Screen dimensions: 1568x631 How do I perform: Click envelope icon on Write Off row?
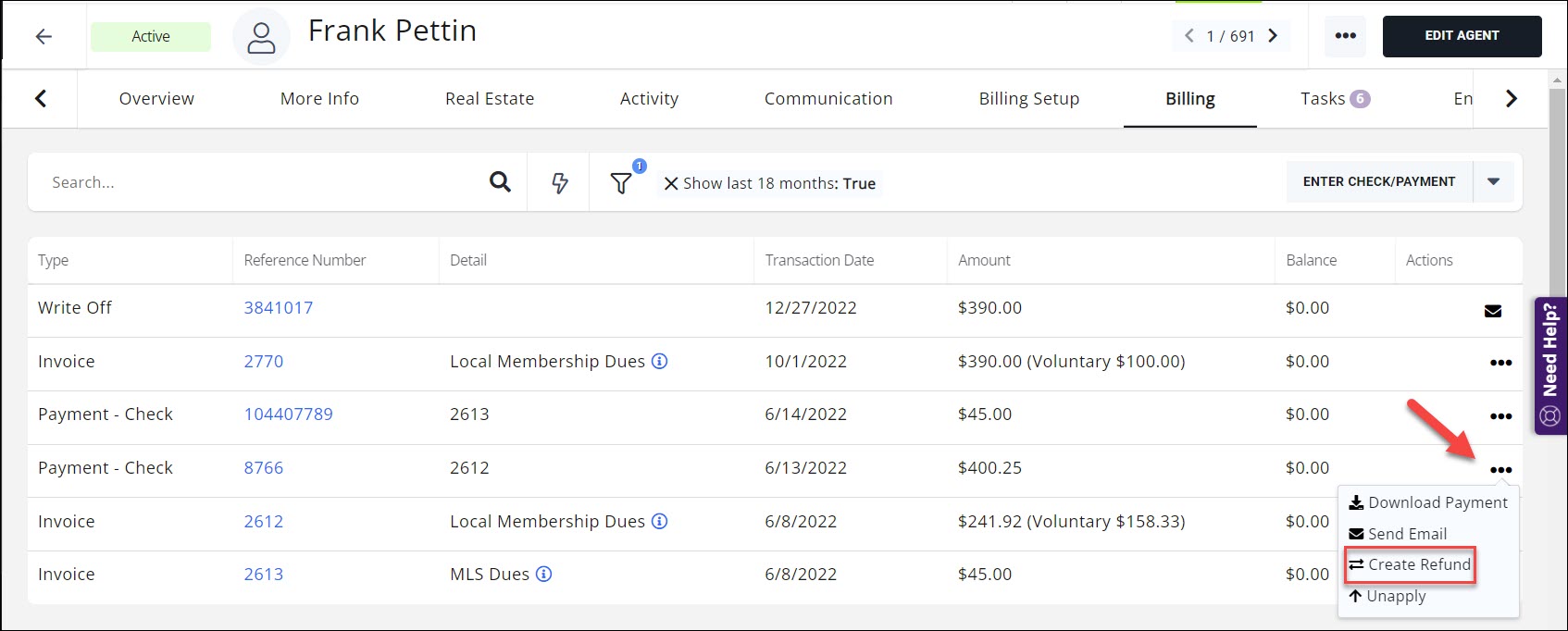[x=1492, y=311]
